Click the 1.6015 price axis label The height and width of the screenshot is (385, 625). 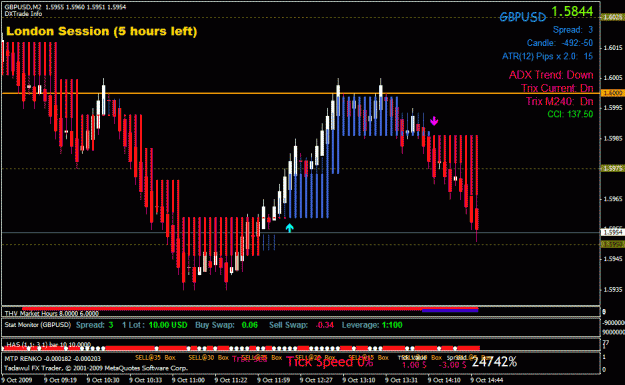point(613,48)
